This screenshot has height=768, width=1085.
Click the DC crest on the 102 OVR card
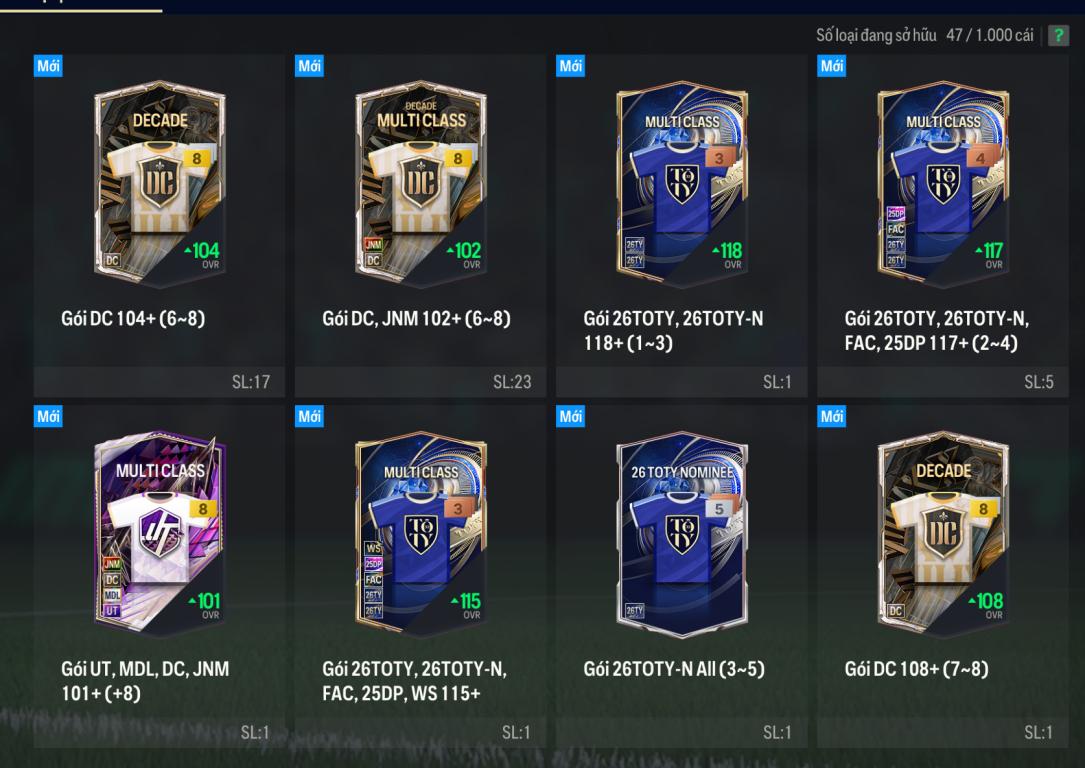coord(420,183)
